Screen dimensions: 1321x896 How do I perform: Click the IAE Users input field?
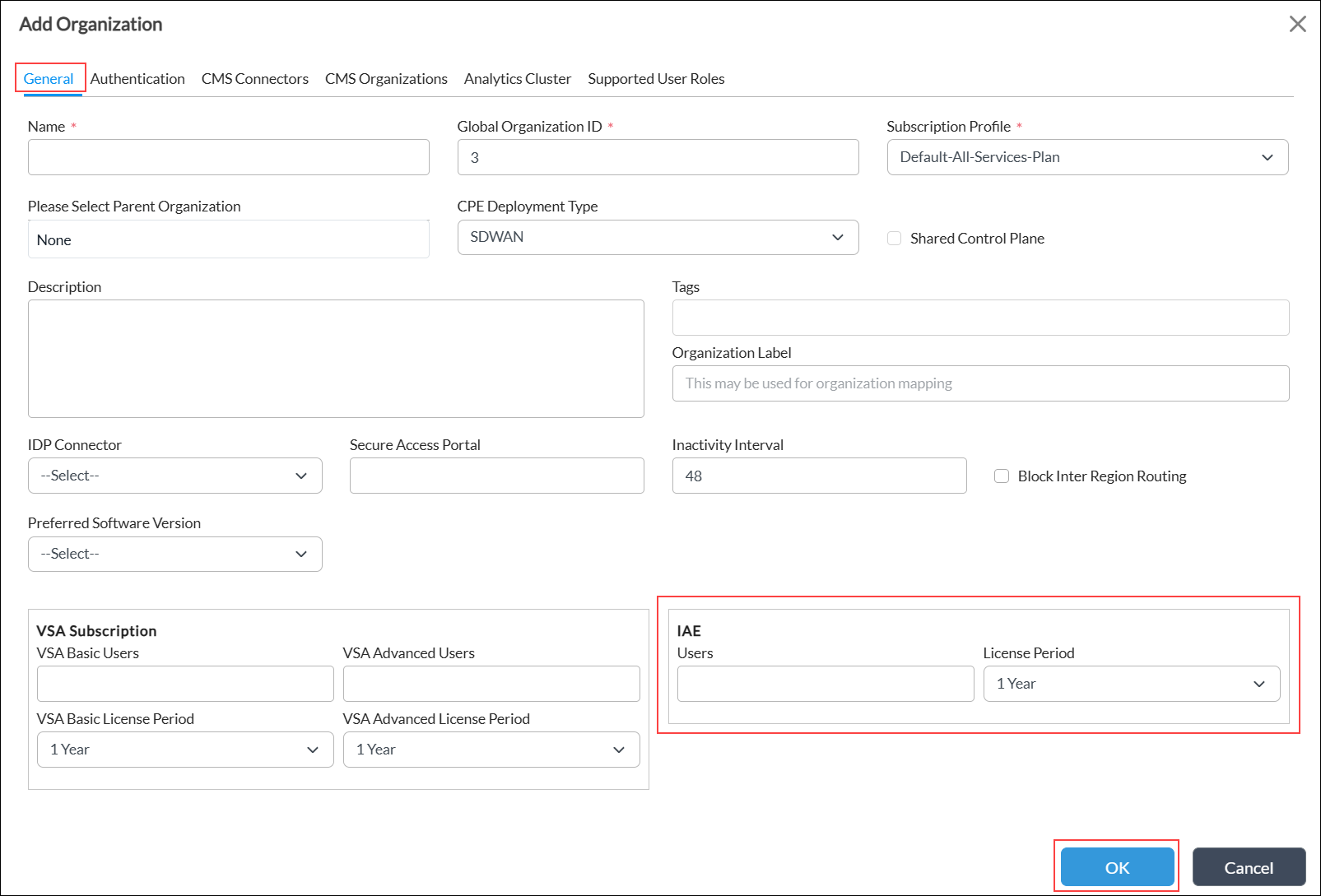(x=825, y=684)
